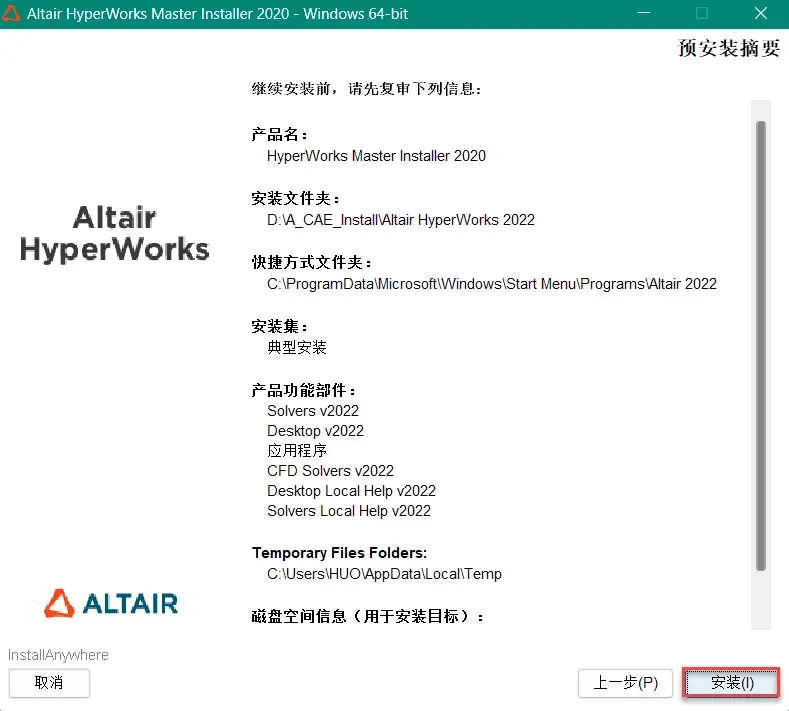Close the HyperWorks Master Installer window
This screenshot has height=711, width=789.
[761, 13]
